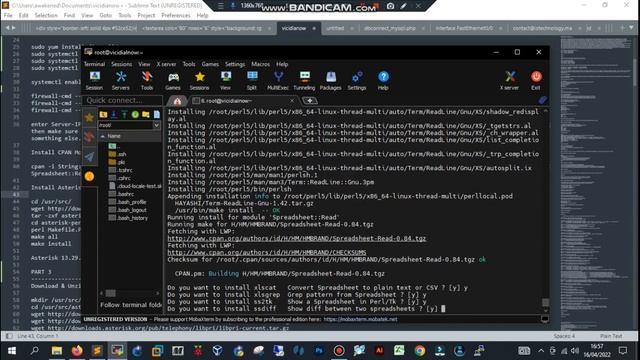Open Photoshop from the taskbar
The height and width of the screenshot is (360, 640).
(319, 351)
